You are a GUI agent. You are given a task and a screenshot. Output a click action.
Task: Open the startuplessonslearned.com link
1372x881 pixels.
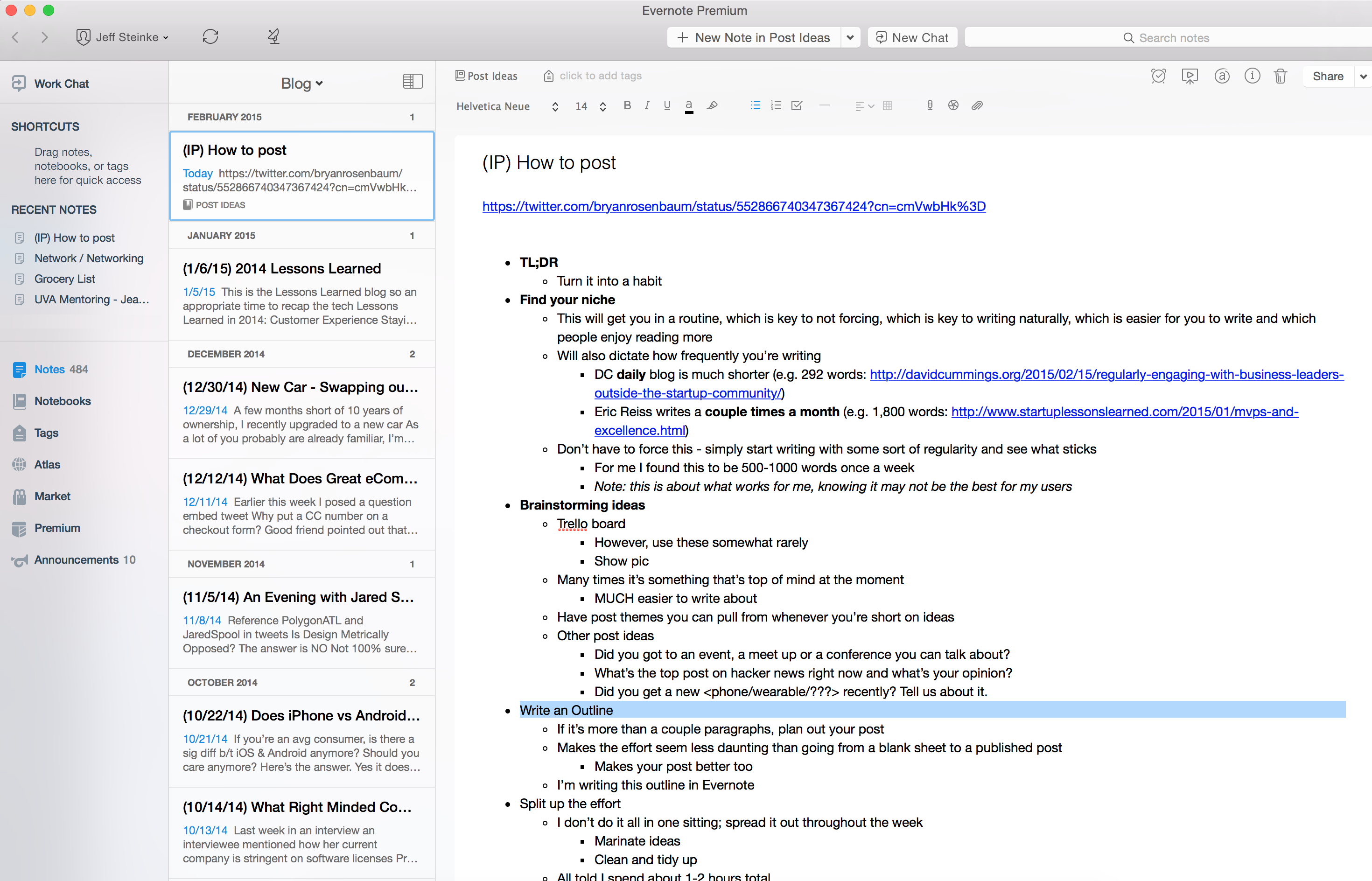(x=1124, y=412)
